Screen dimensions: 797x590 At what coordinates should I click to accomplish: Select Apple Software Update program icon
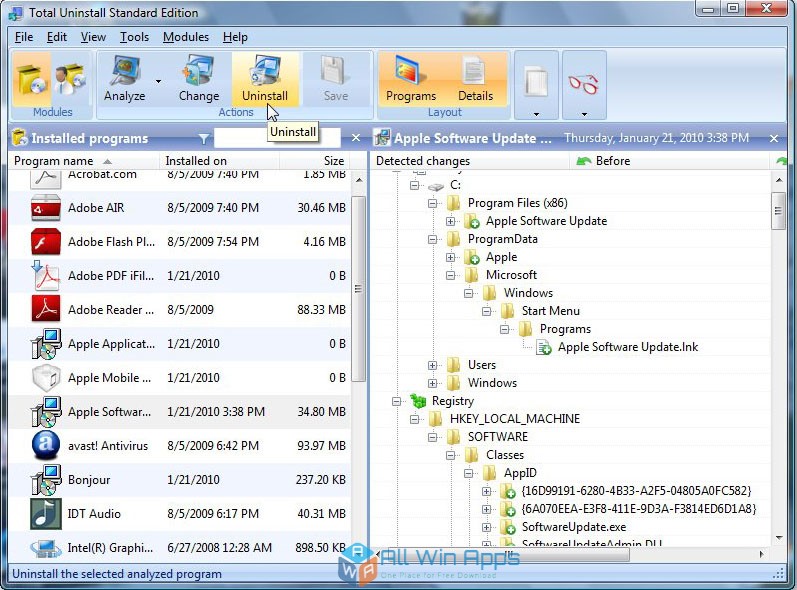point(46,412)
